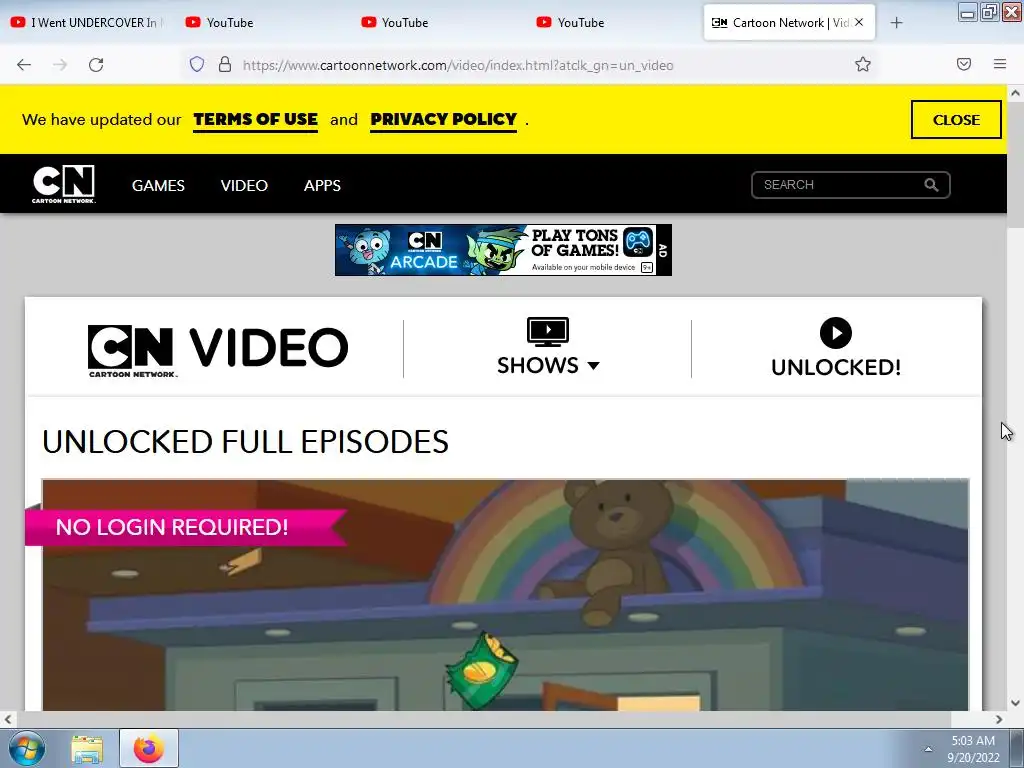The image size is (1024, 768).
Task: Expand the SHOWS dropdown
Action: click(548, 365)
